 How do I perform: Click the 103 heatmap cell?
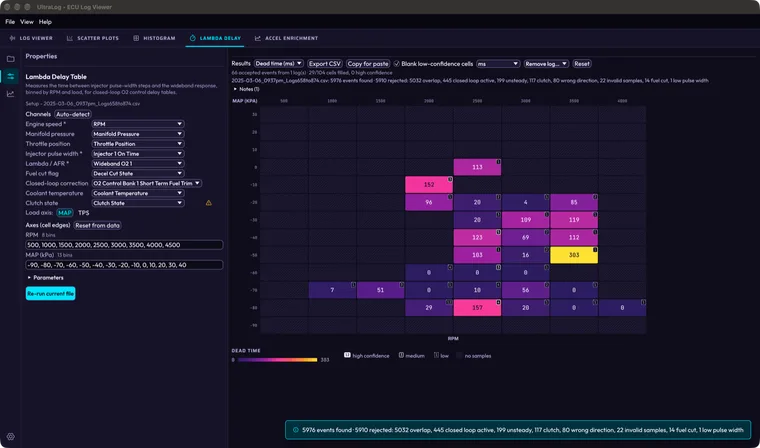(x=477, y=255)
